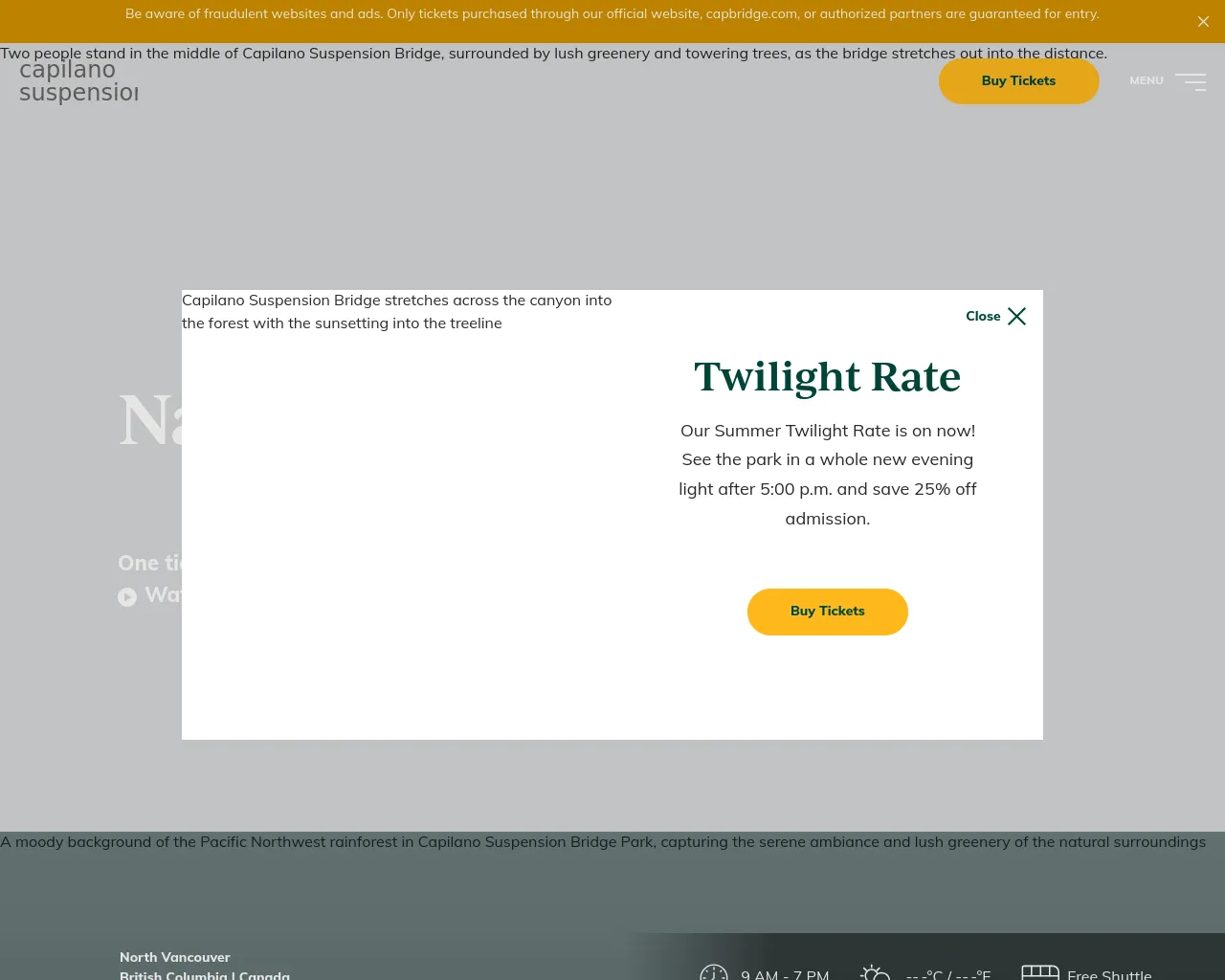Click Buy Tickets in the page header
Screen dimensions: 1225x980
click(1018, 81)
